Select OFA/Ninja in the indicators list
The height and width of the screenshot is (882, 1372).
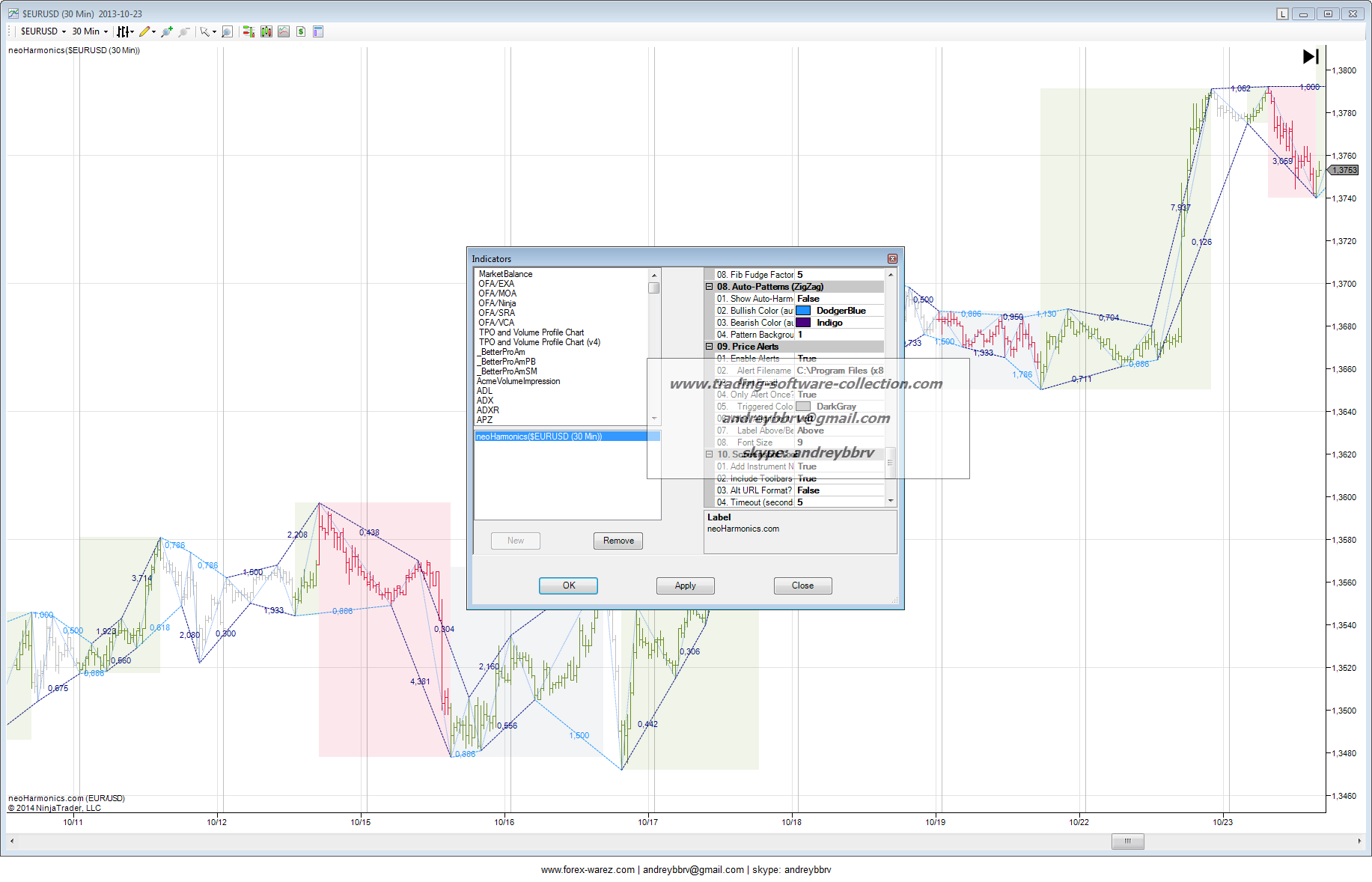(497, 303)
